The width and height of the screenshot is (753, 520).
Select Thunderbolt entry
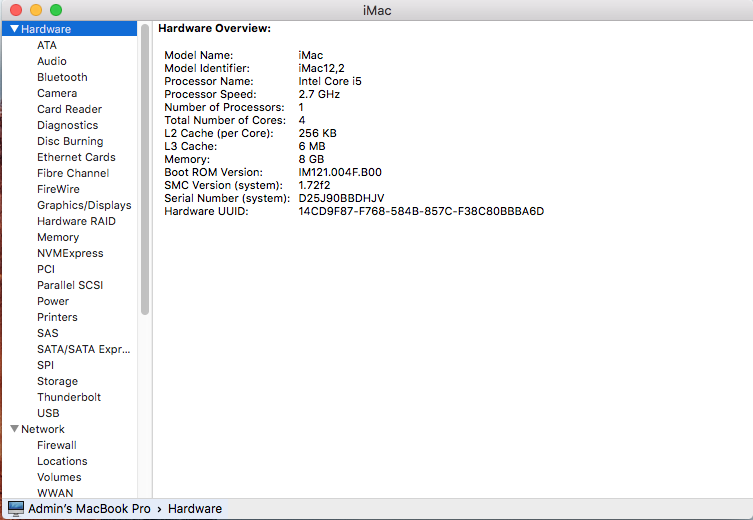(x=69, y=397)
